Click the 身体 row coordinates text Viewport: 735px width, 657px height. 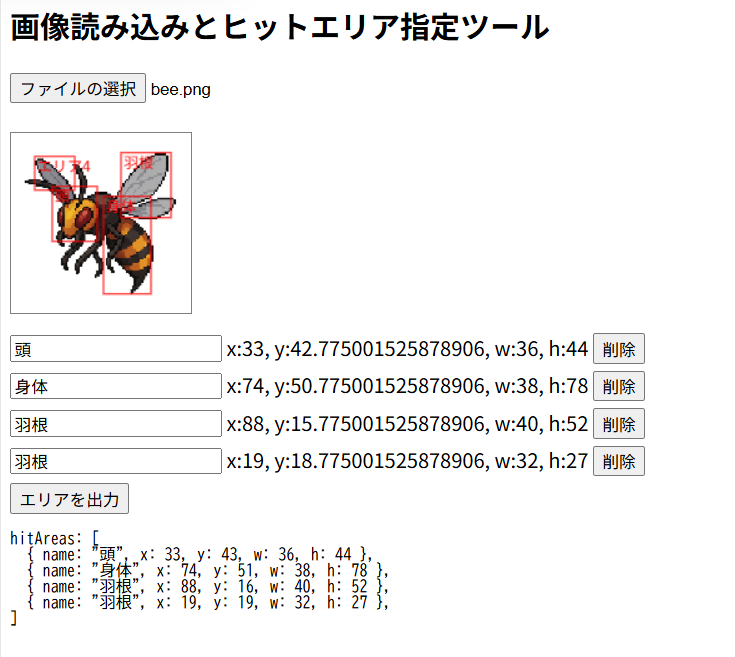click(x=407, y=386)
